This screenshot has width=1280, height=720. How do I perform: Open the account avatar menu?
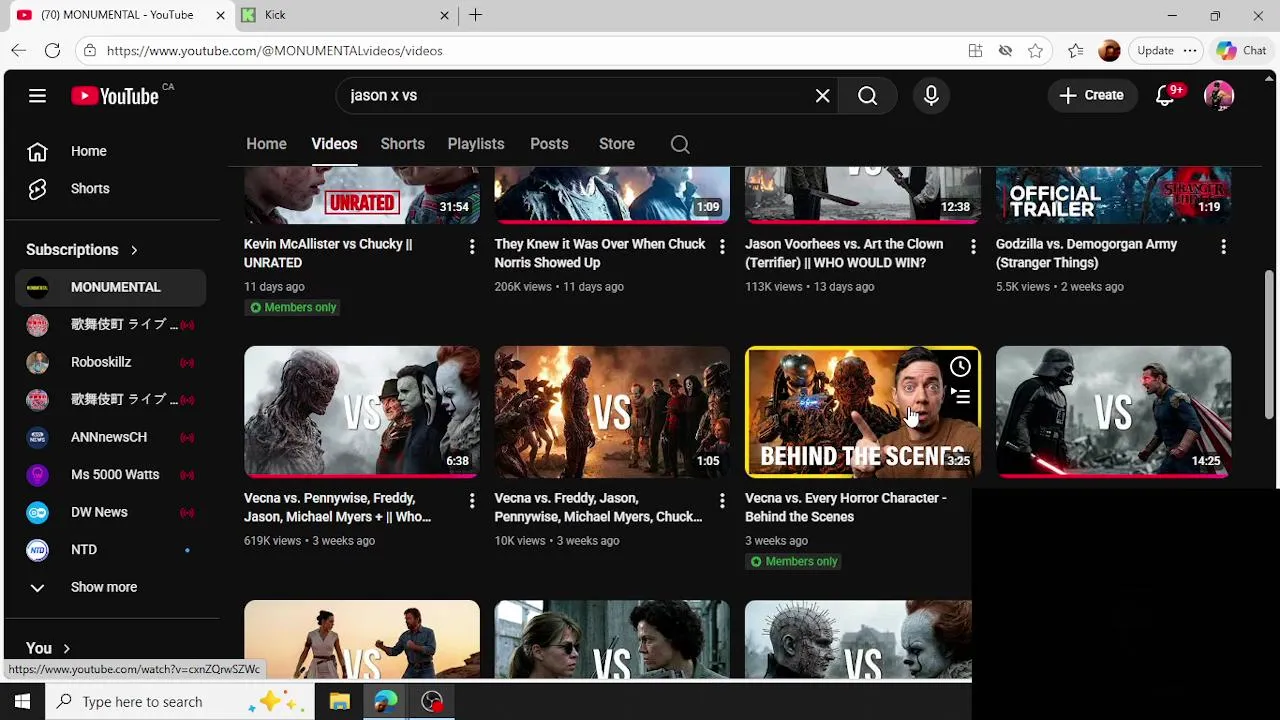point(1219,96)
